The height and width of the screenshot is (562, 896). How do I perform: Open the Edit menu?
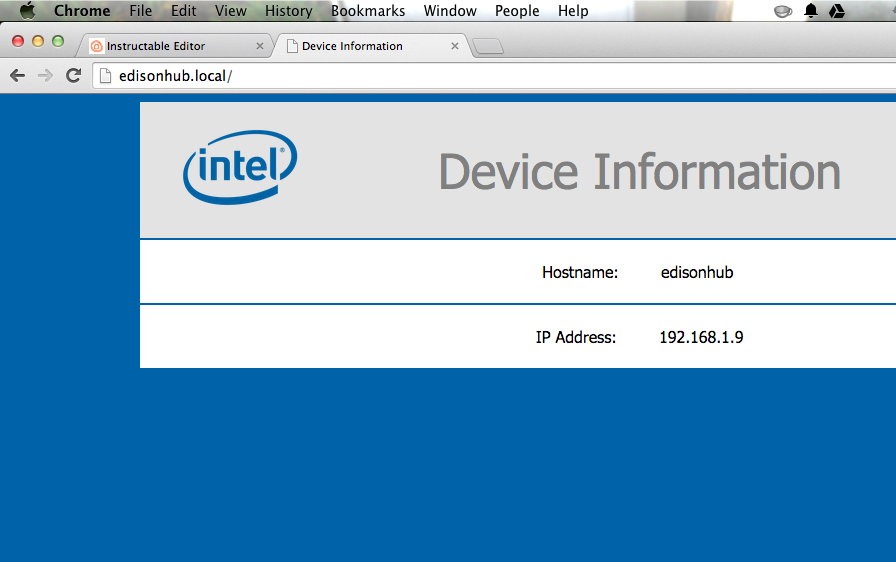[x=183, y=11]
